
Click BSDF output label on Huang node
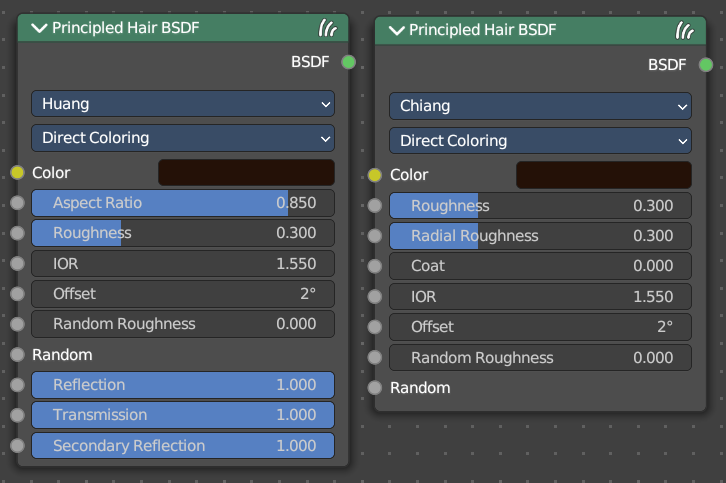310,62
